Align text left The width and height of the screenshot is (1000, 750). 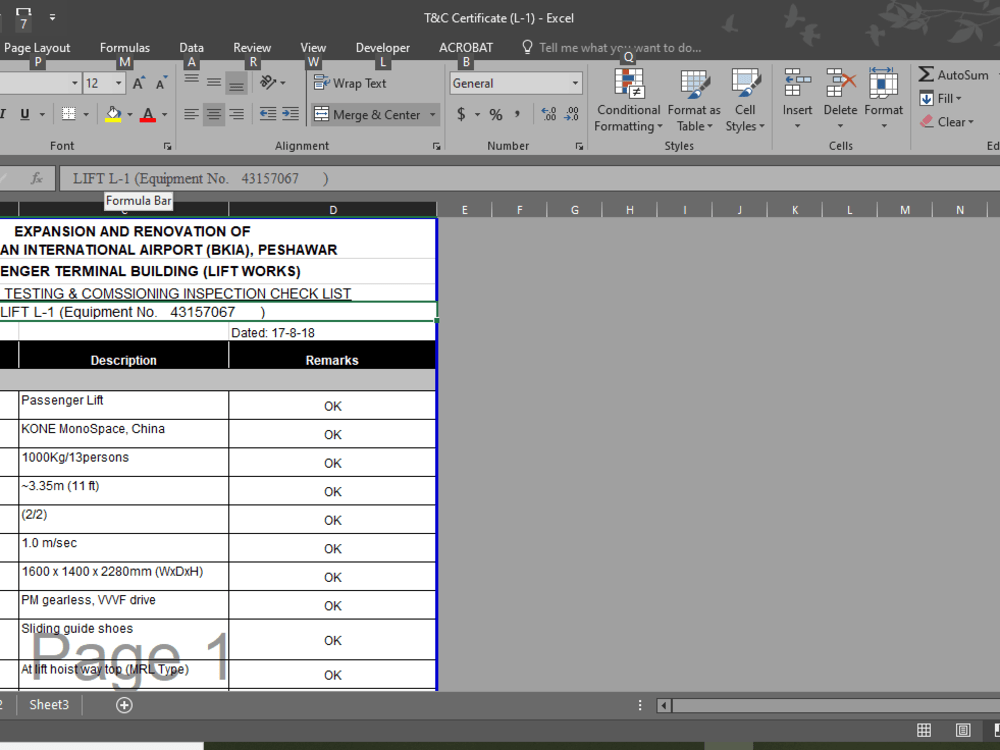pyautogui.click(x=191, y=115)
